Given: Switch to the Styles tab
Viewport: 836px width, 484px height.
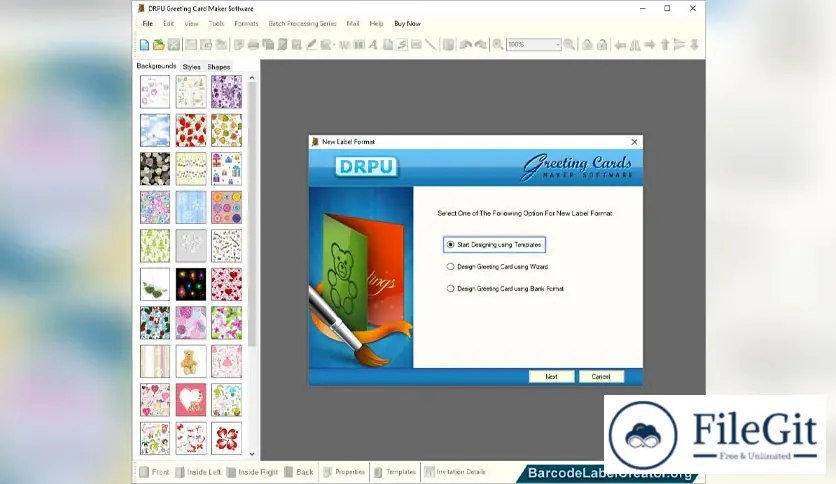Looking at the screenshot, I should (x=191, y=67).
